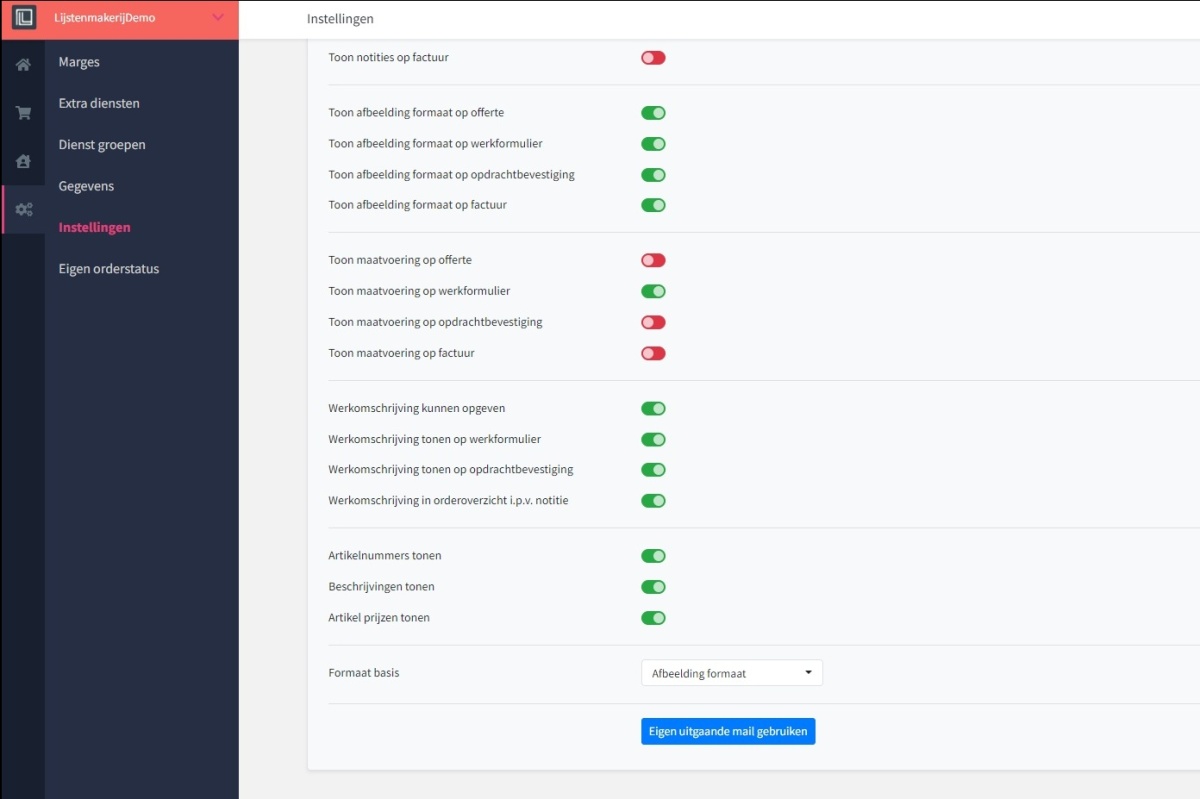Go to Marges menu item
Screen dimensions: 1200x799
click(x=79, y=62)
